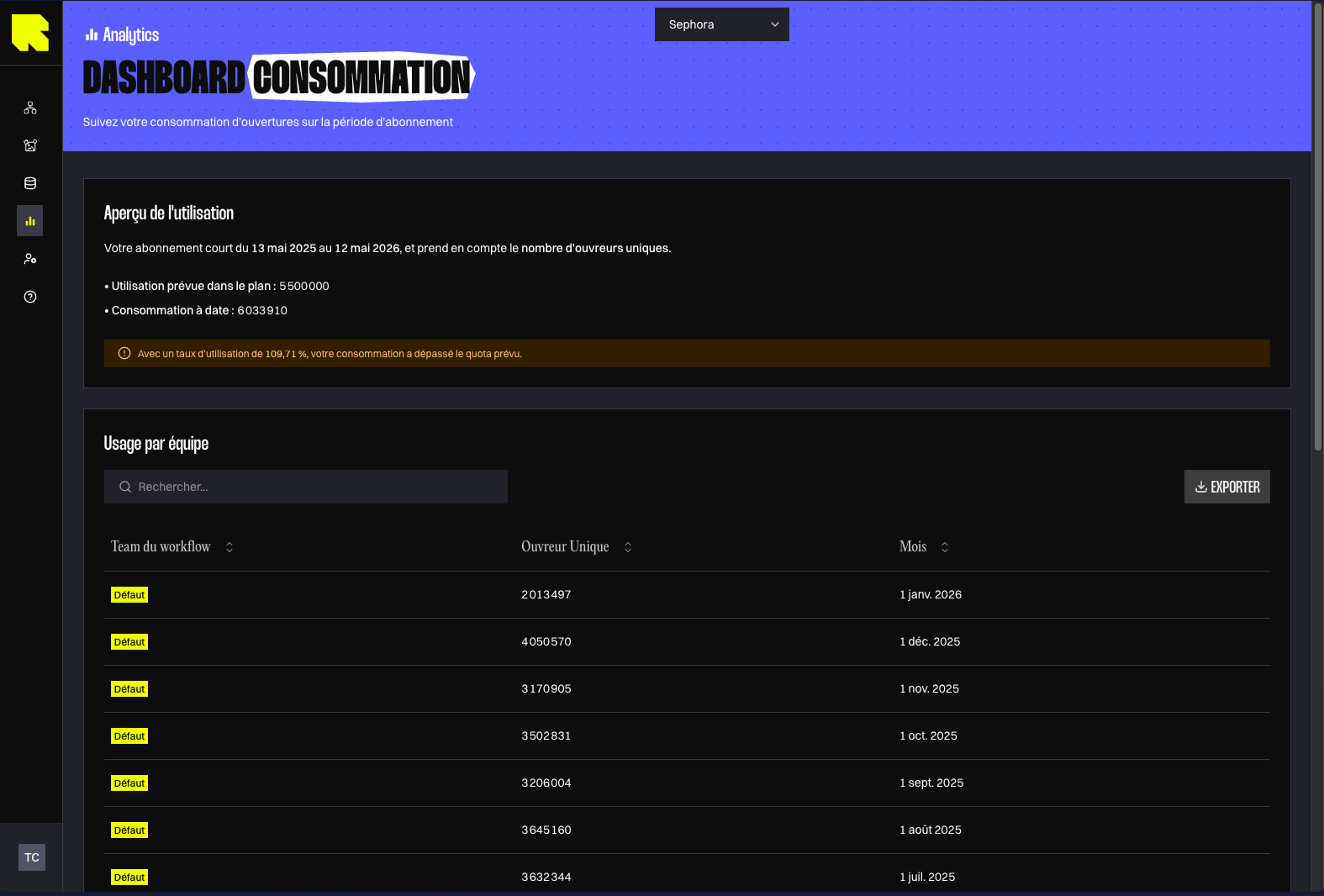The height and width of the screenshot is (896, 1324).
Task: Open the database sidebar icon
Action: [x=30, y=183]
